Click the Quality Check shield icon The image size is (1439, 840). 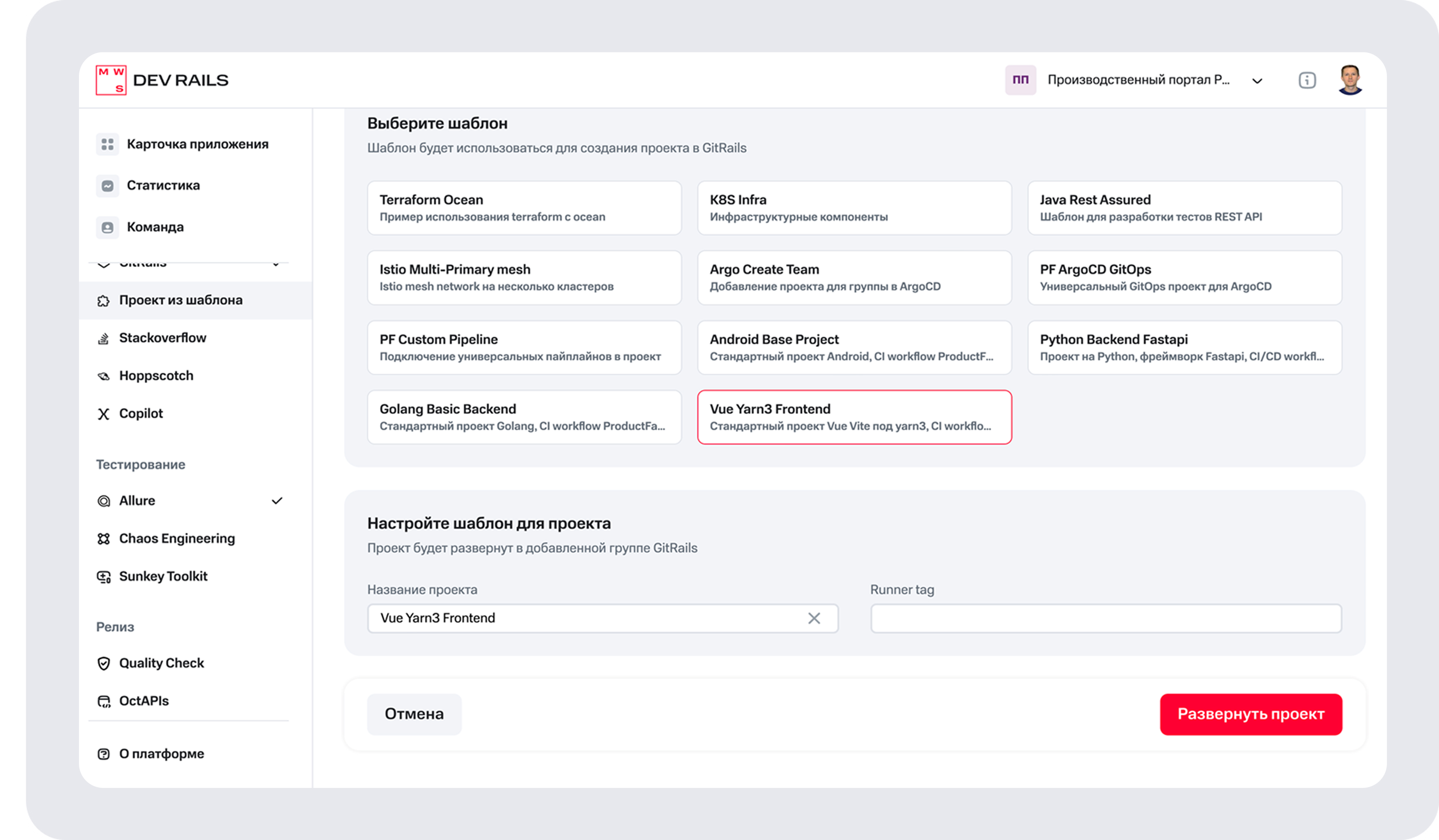click(x=103, y=663)
